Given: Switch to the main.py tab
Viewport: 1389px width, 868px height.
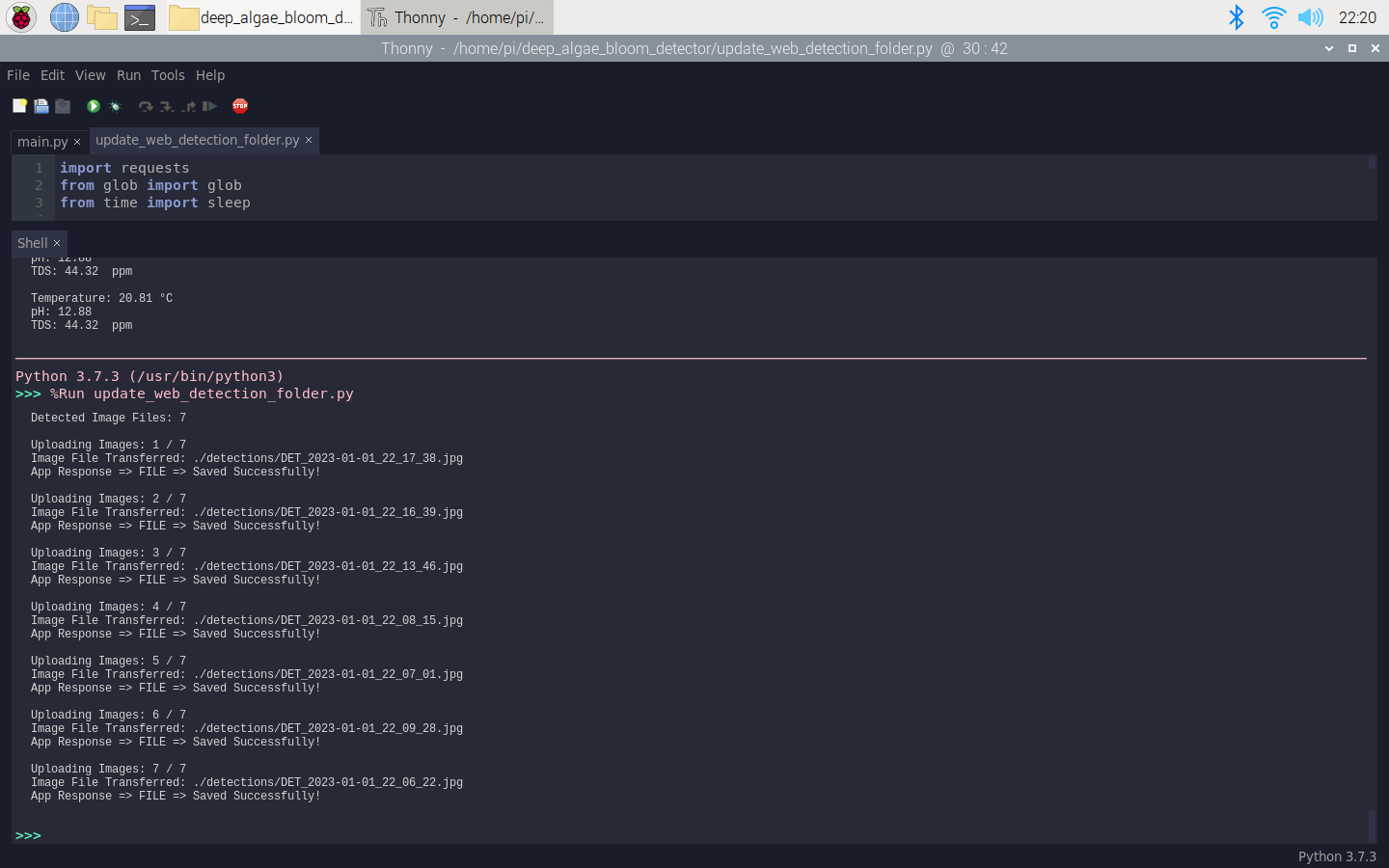Looking at the screenshot, I should pyautogui.click(x=41, y=141).
